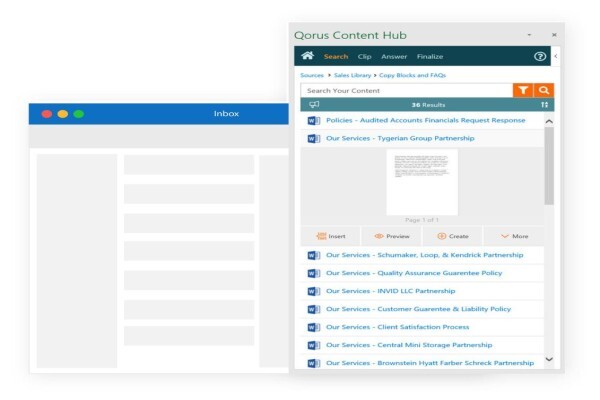
Task: Collapse pane with the side chevron
Action: pos(556,56)
